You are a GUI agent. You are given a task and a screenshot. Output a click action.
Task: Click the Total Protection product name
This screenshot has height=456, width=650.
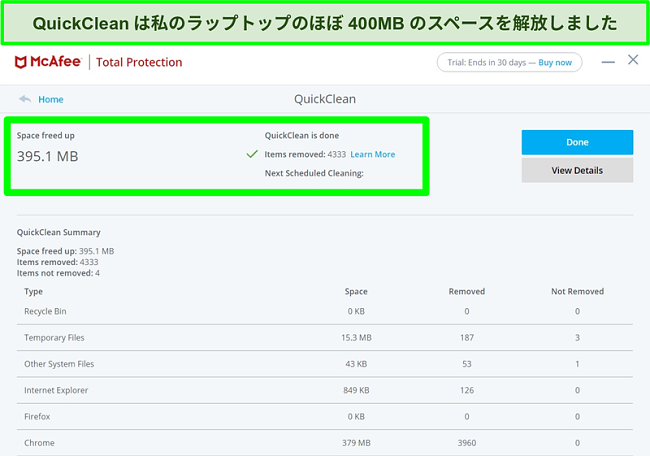[x=139, y=62]
